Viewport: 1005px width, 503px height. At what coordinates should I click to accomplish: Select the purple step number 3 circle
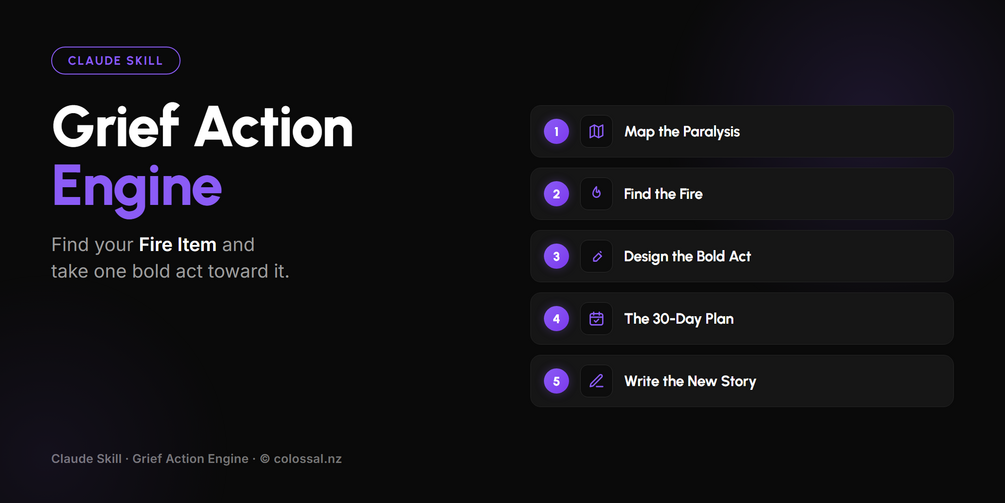[x=556, y=256]
